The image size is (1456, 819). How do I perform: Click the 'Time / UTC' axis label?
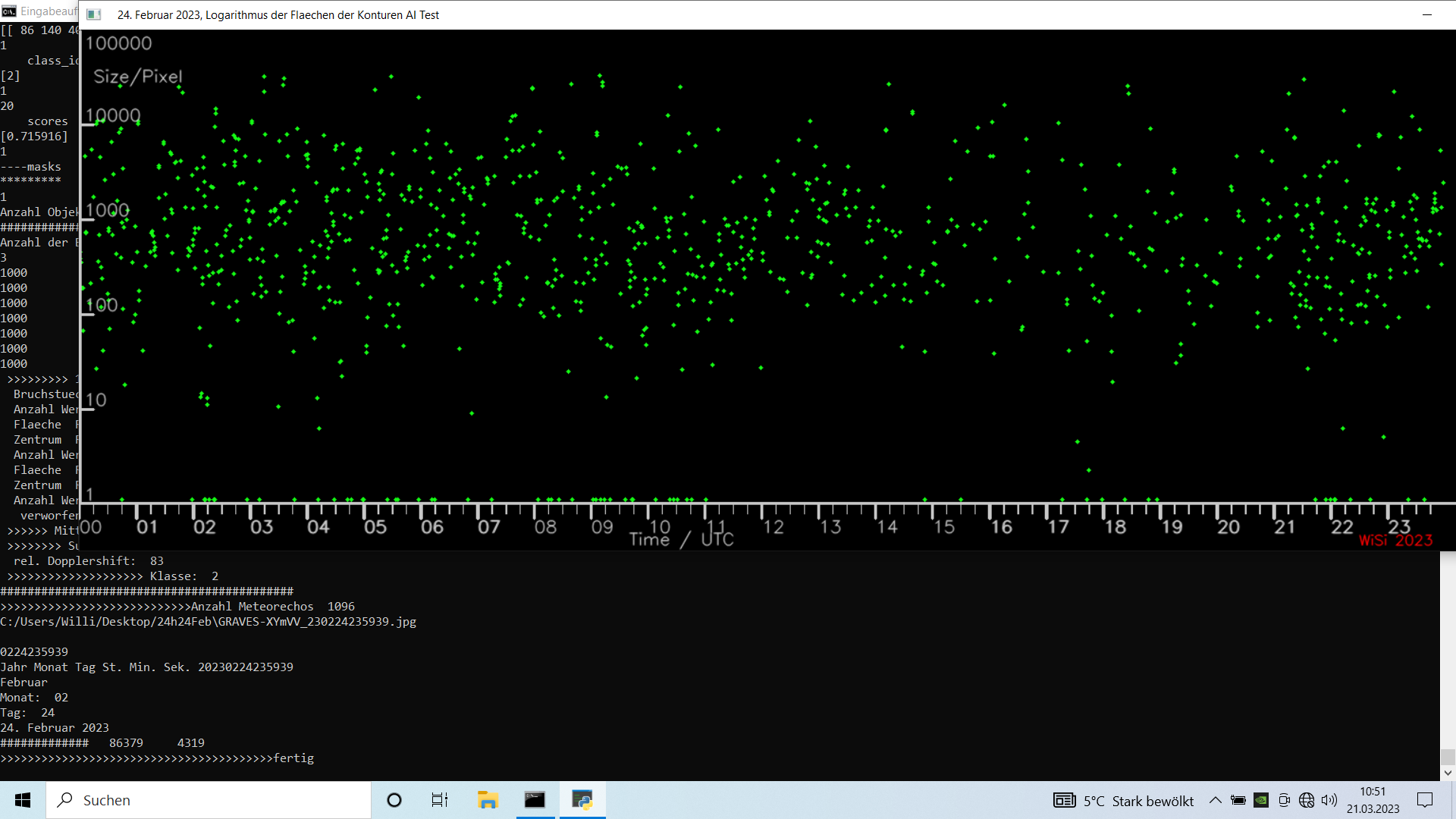click(681, 539)
